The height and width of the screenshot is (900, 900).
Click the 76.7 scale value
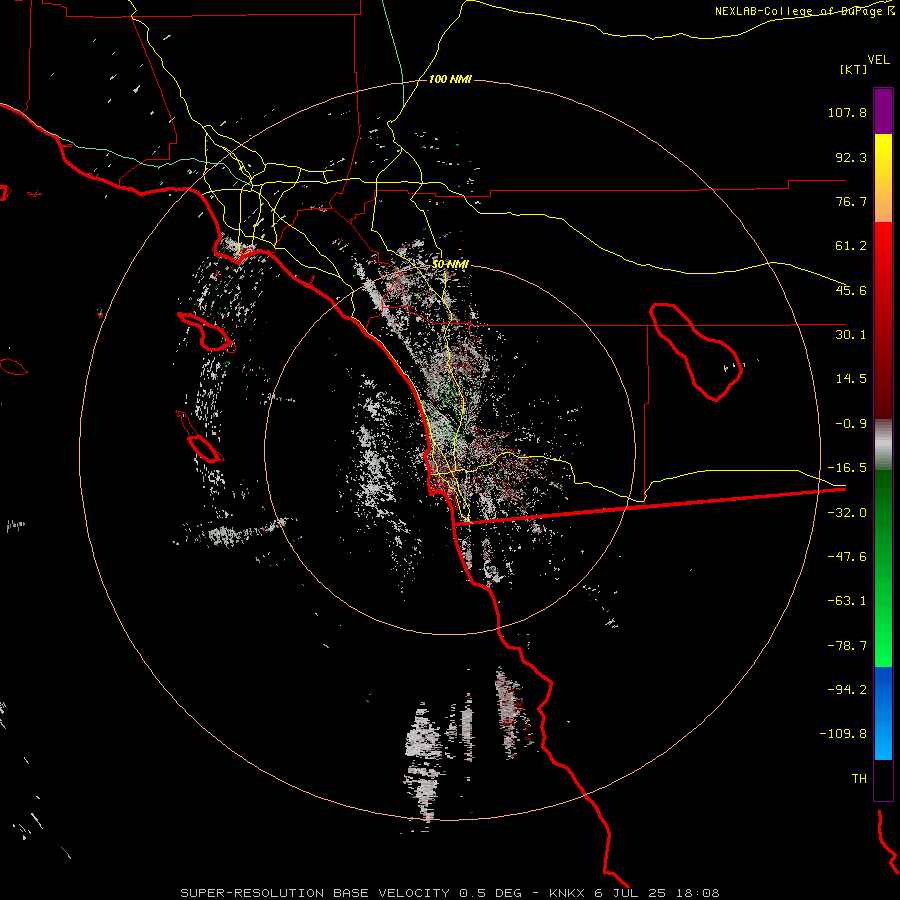[x=851, y=201]
